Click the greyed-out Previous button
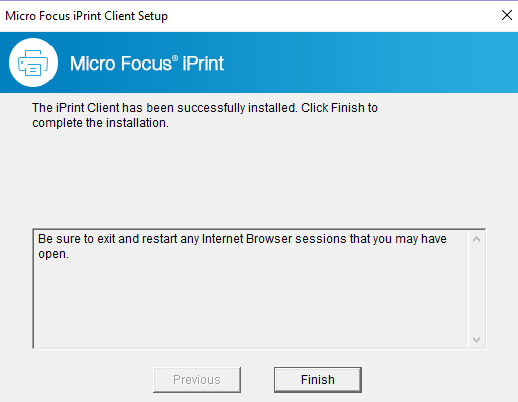The image size is (518, 402). coord(197,380)
